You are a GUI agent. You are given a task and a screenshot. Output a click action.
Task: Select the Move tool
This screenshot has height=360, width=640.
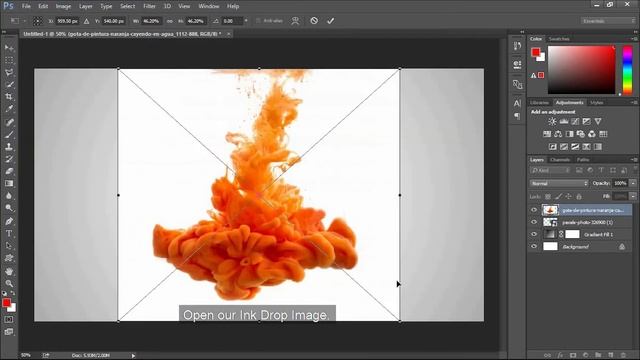9,48
